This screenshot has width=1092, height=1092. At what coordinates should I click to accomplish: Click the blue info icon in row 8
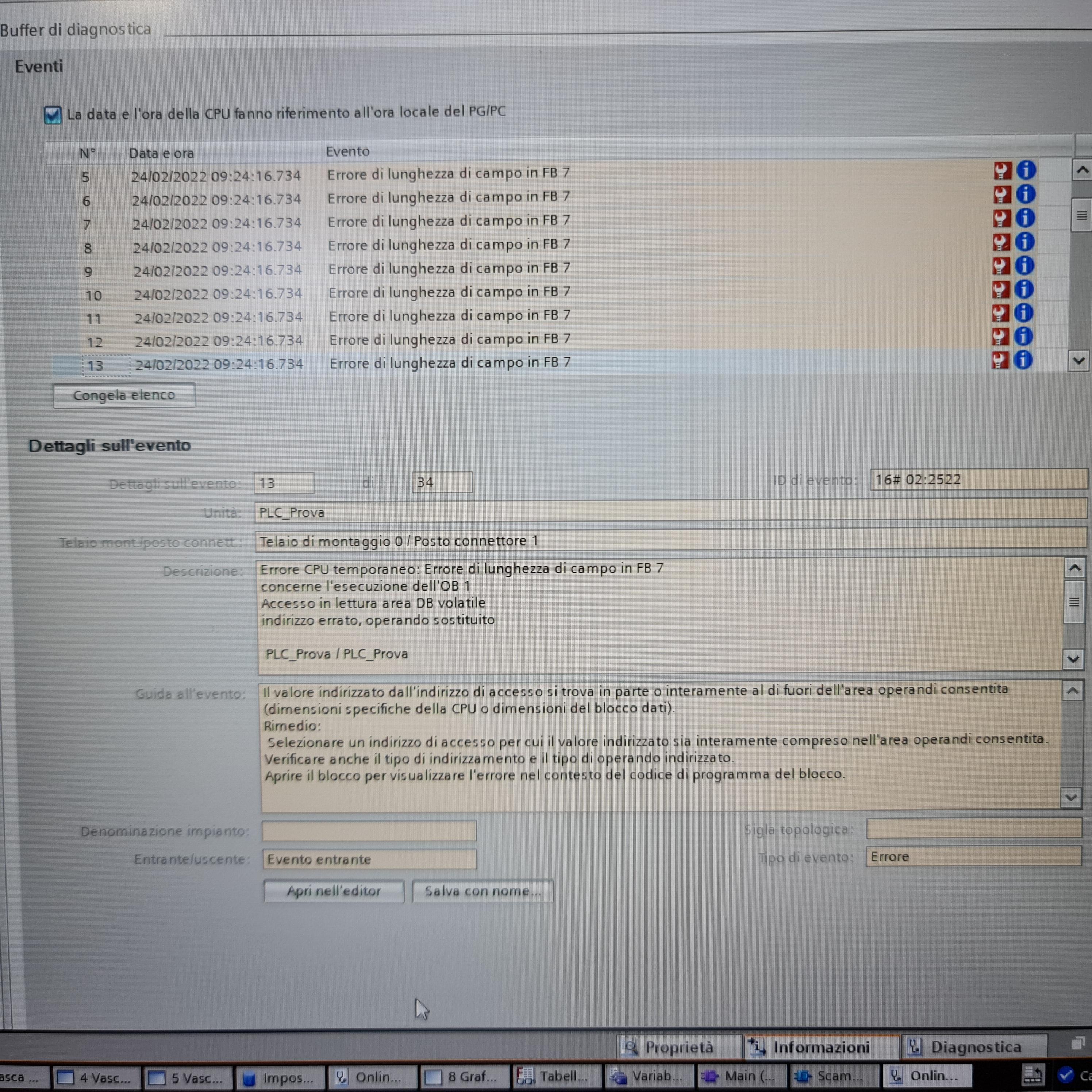point(1025,241)
